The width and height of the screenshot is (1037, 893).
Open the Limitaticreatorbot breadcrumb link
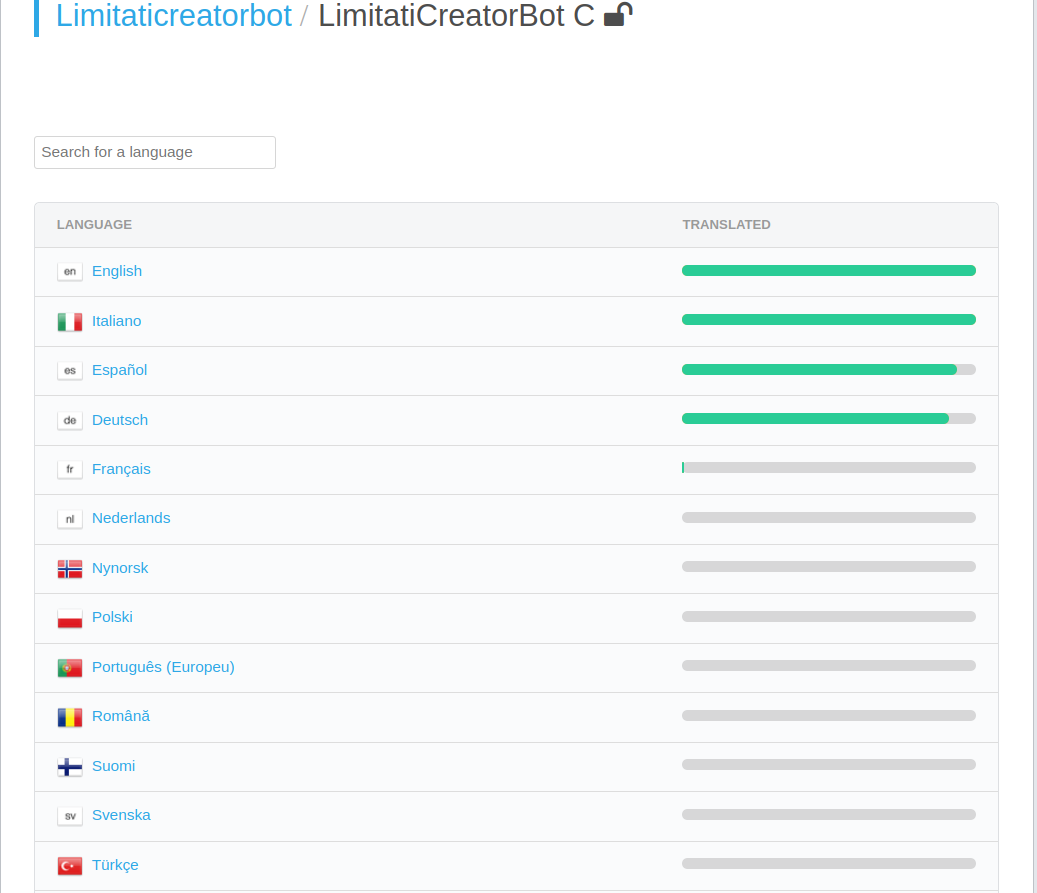point(174,16)
